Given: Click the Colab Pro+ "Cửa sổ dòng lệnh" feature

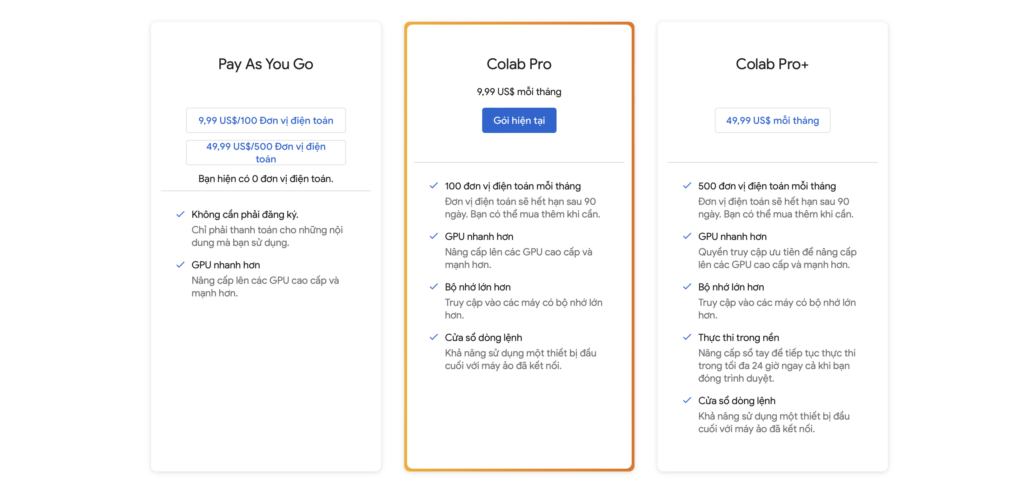Looking at the screenshot, I should tap(737, 401).
